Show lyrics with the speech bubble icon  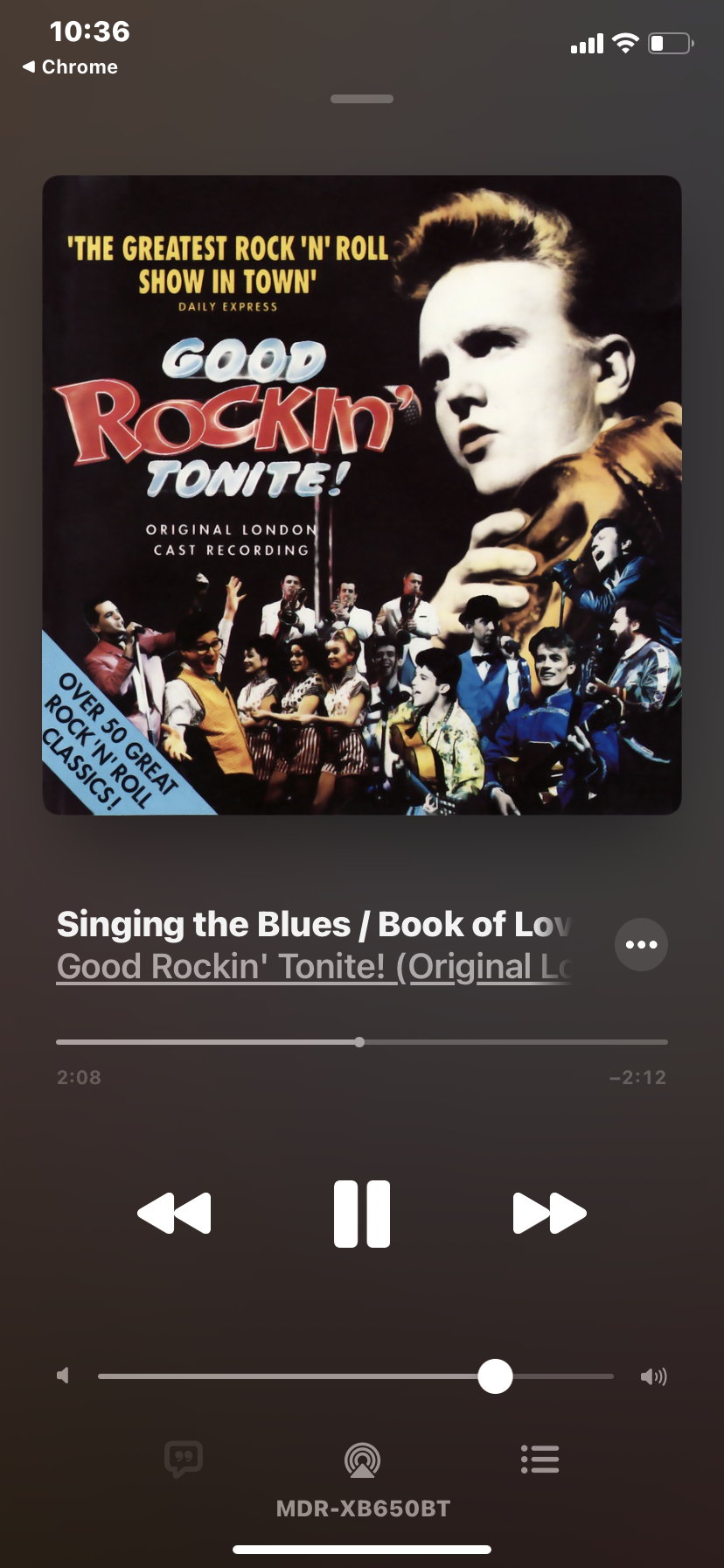tap(184, 1459)
